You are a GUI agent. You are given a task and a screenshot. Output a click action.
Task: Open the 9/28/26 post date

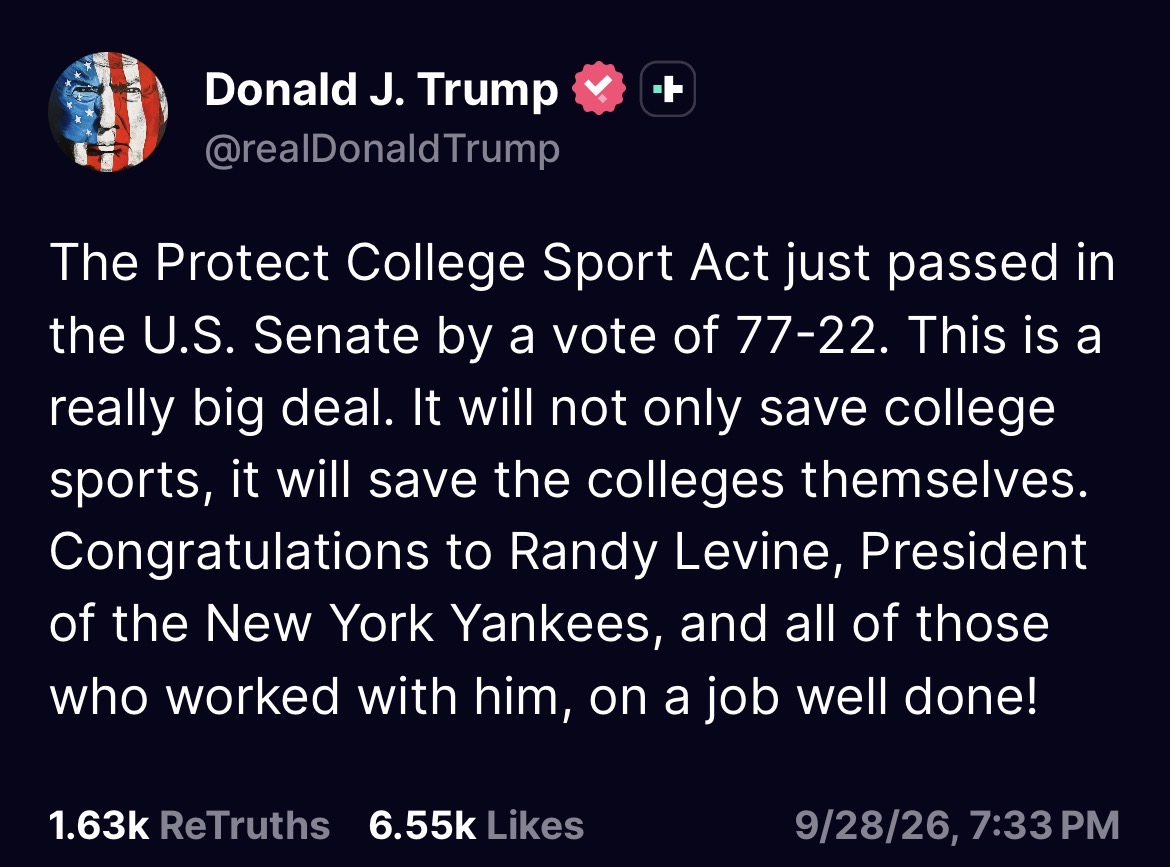coord(872,825)
